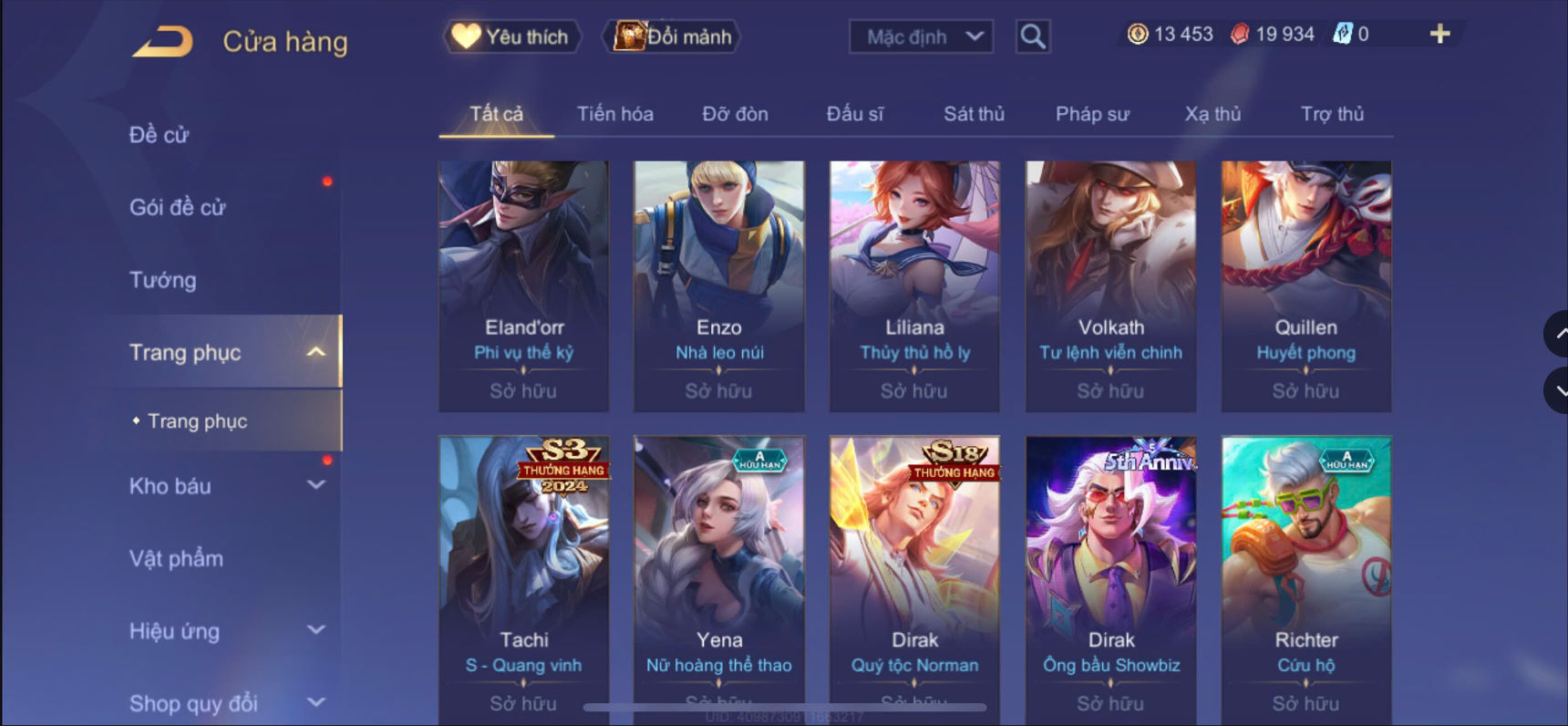The width and height of the screenshot is (1568, 726).
Task: Tap the gold coin currency icon
Action: pos(1138,34)
